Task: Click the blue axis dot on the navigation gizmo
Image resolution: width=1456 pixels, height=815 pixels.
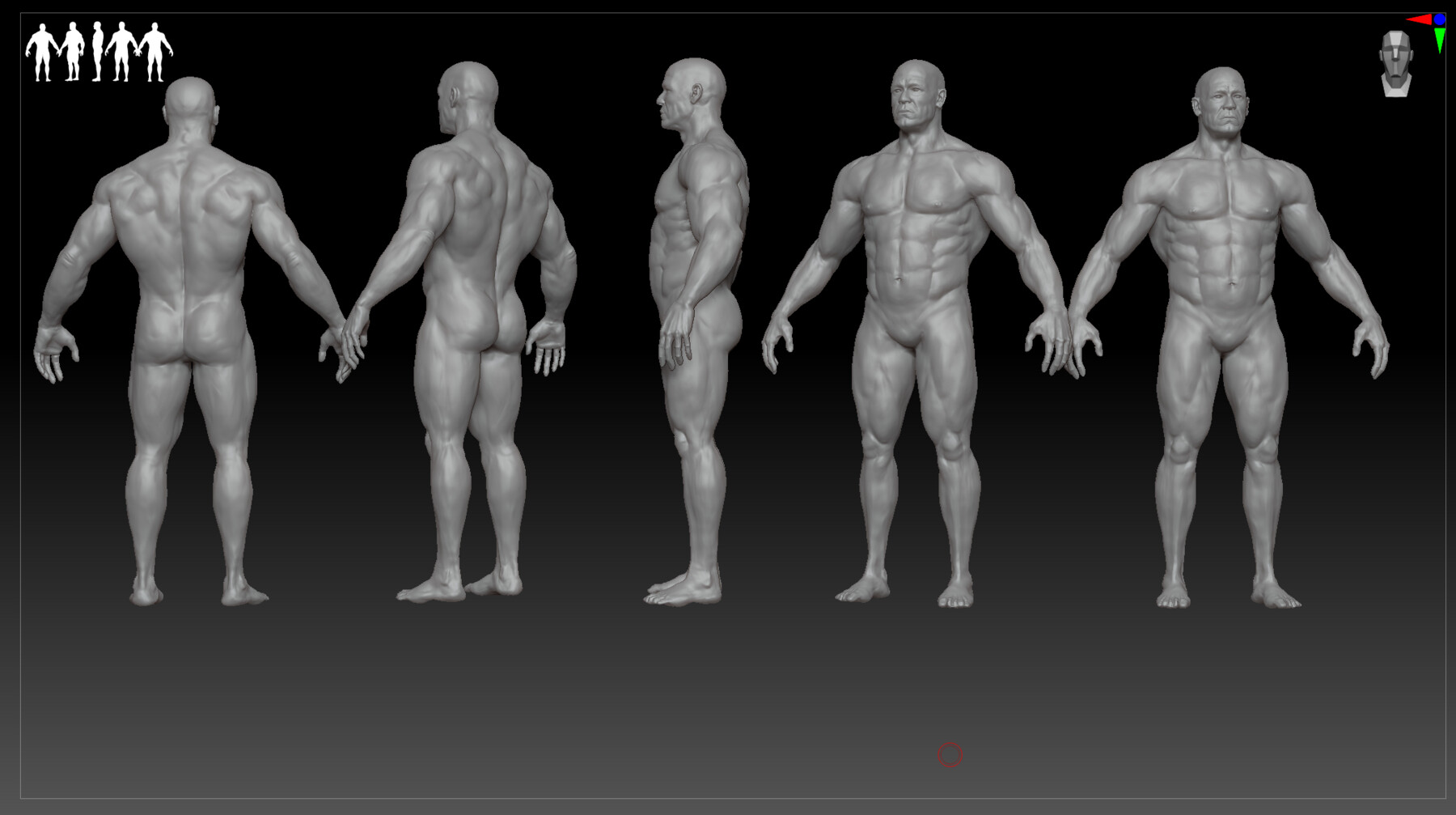Action: [x=1441, y=19]
